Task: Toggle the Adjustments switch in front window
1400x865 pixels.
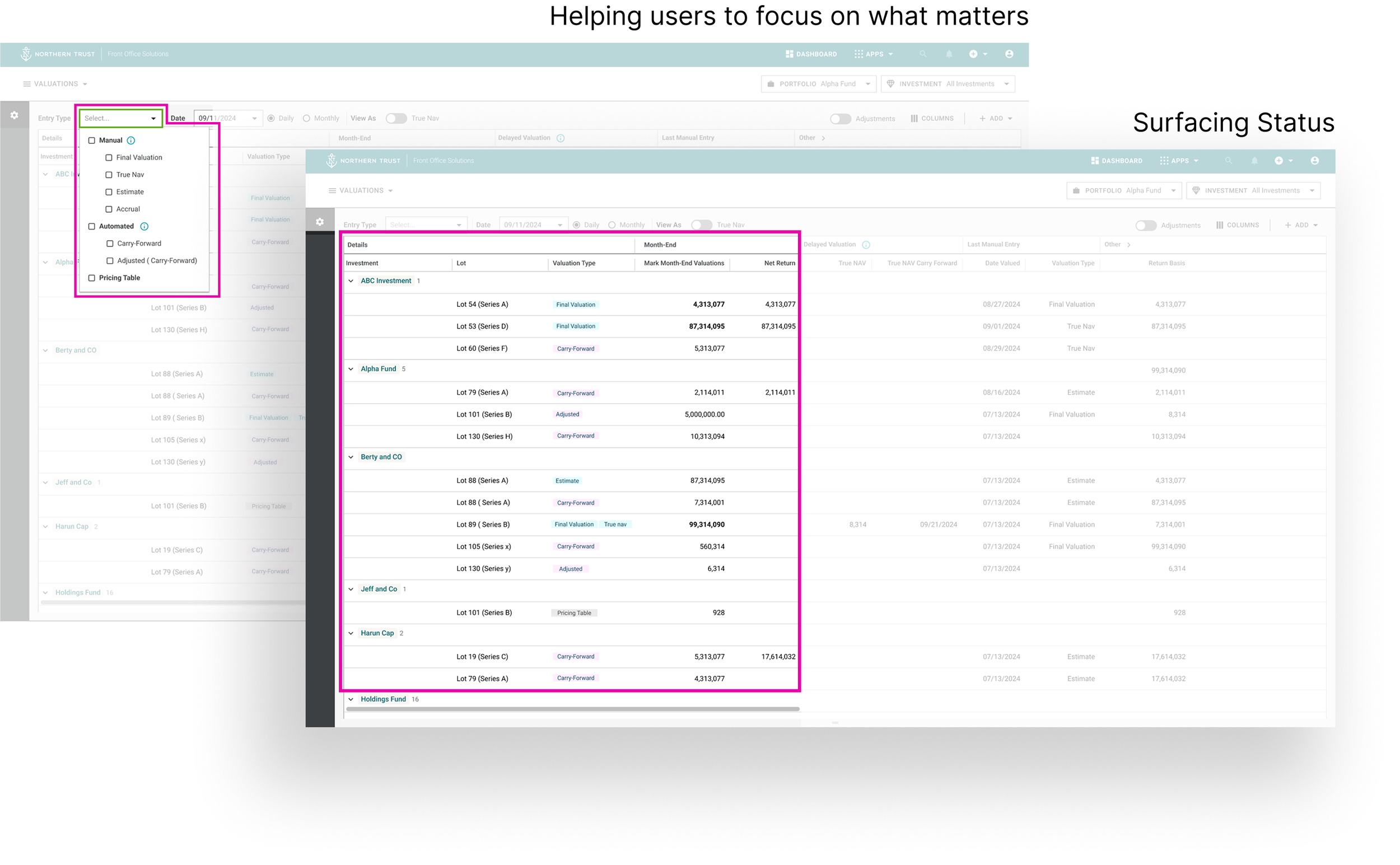Action: pyautogui.click(x=1145, y=226)
